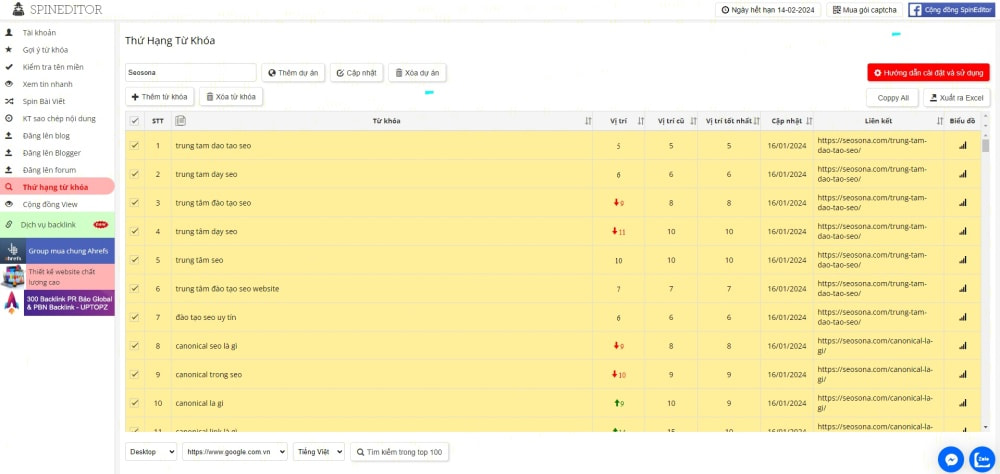This screenshot has height=474, width=1000.
Task: Show chart for đào tạo seo uy tín
Action: click(962, 318)
